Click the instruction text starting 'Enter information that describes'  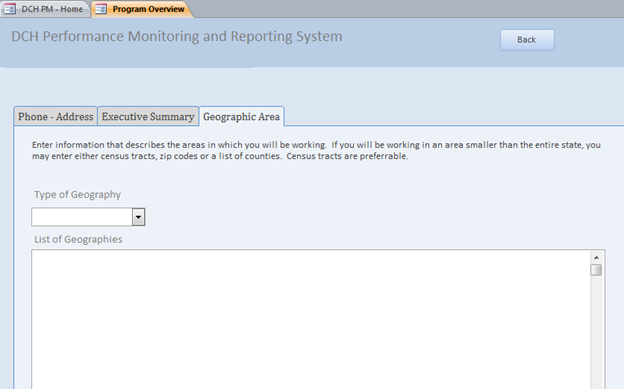[316, 151]
